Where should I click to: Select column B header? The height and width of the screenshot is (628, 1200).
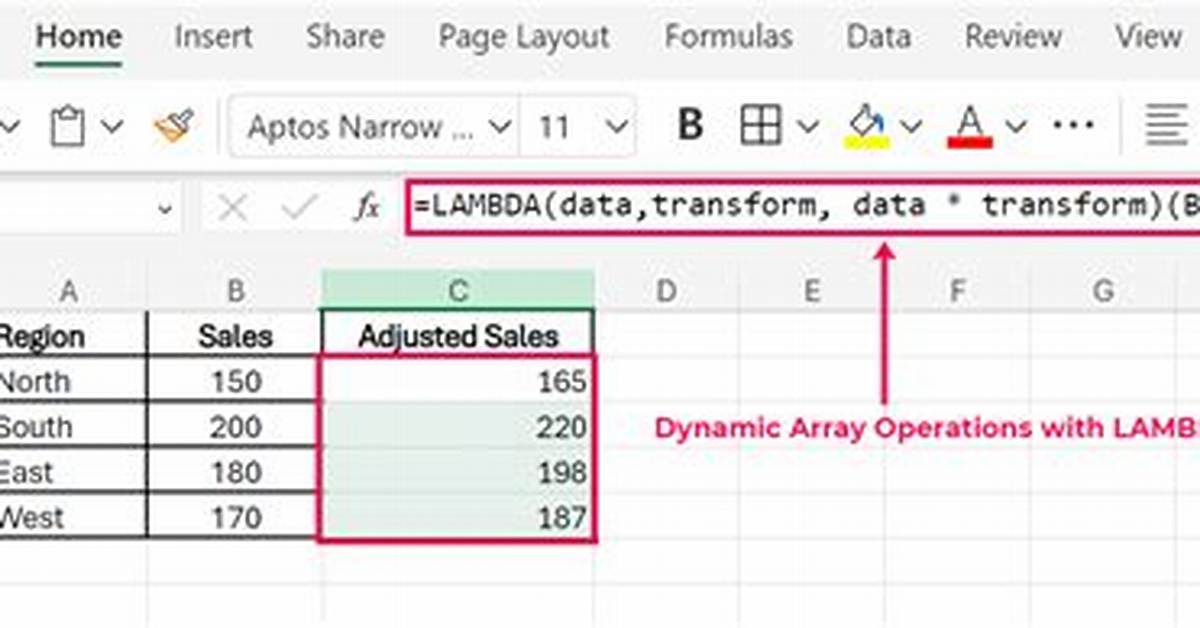coord(235,290)
